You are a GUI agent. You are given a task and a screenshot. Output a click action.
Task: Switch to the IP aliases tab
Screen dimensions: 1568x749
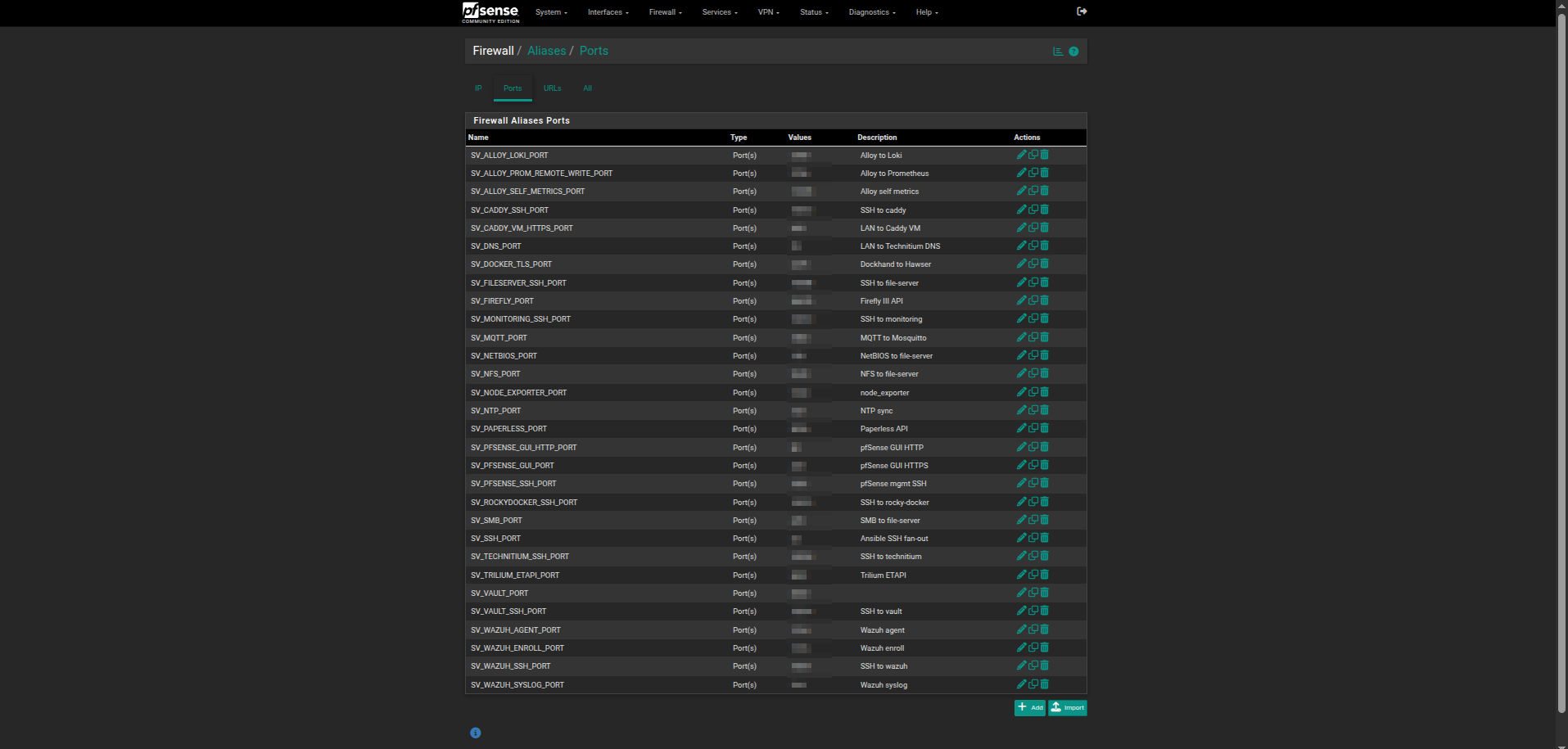point(479,88)
